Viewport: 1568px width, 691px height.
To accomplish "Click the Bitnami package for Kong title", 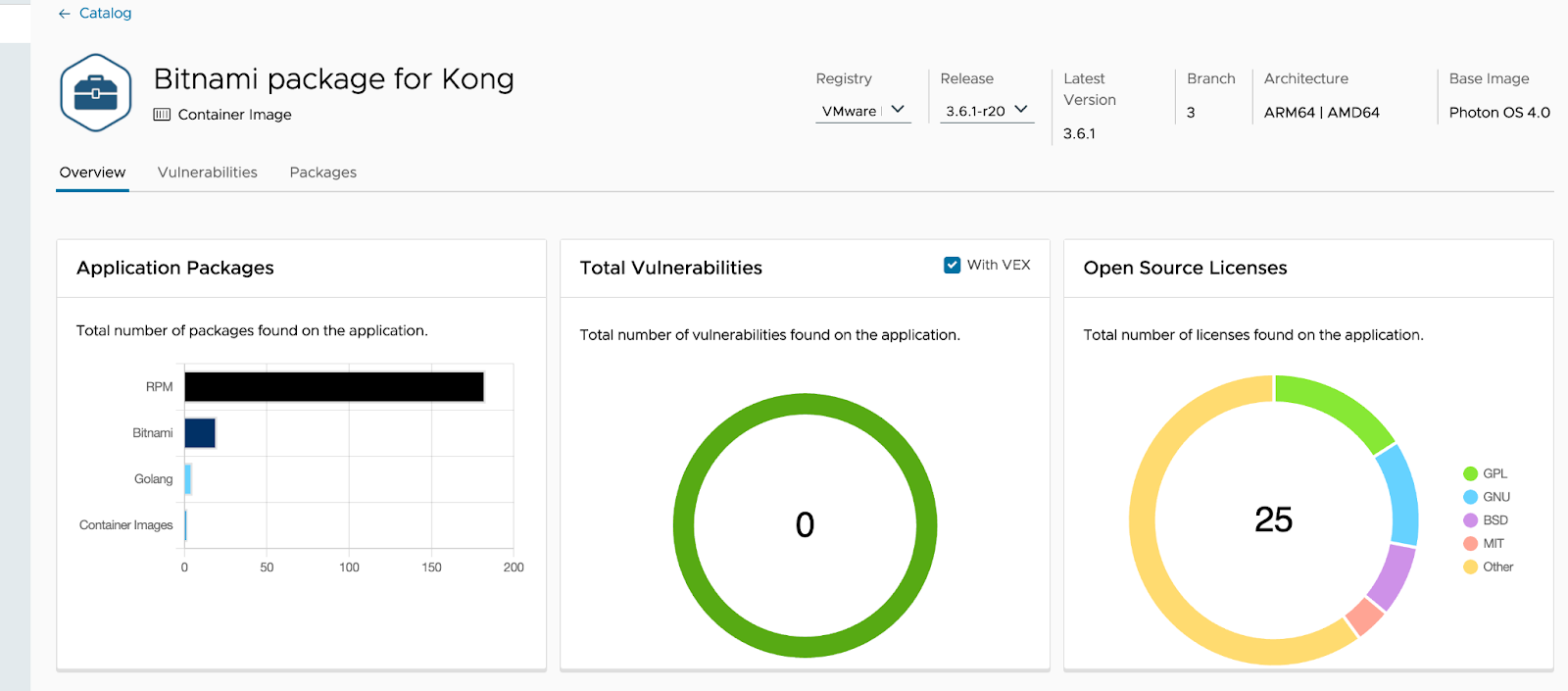I will point(333,78).
